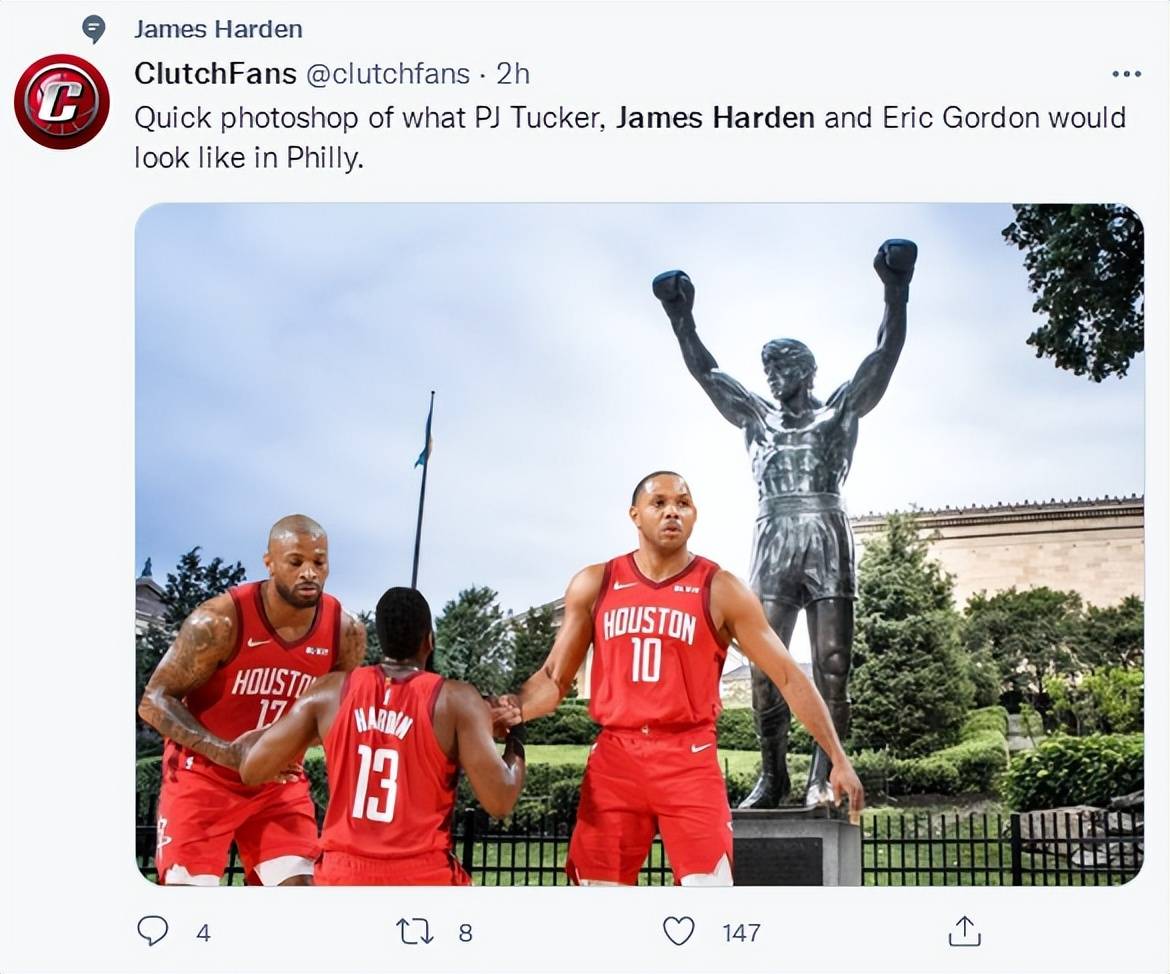
Task: Open the share upload icon
Action: (x=964, y=931)
